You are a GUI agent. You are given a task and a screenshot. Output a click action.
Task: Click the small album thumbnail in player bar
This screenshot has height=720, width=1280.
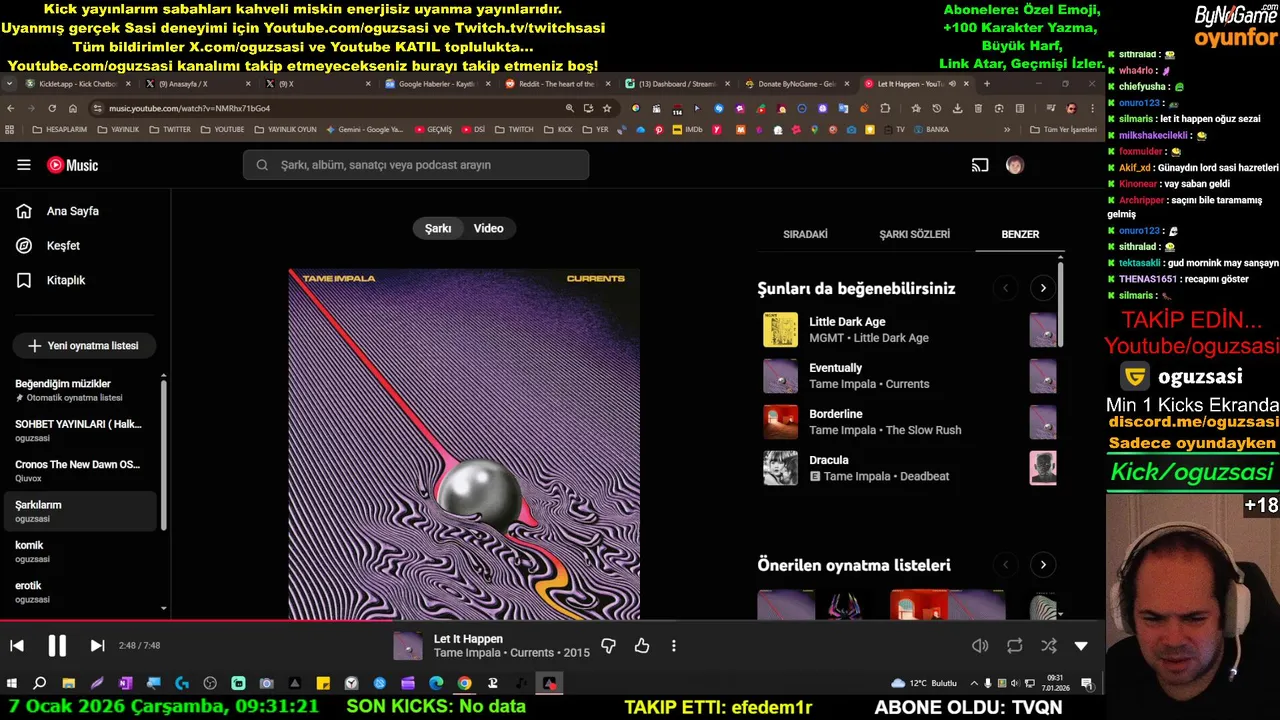point(408,646)
